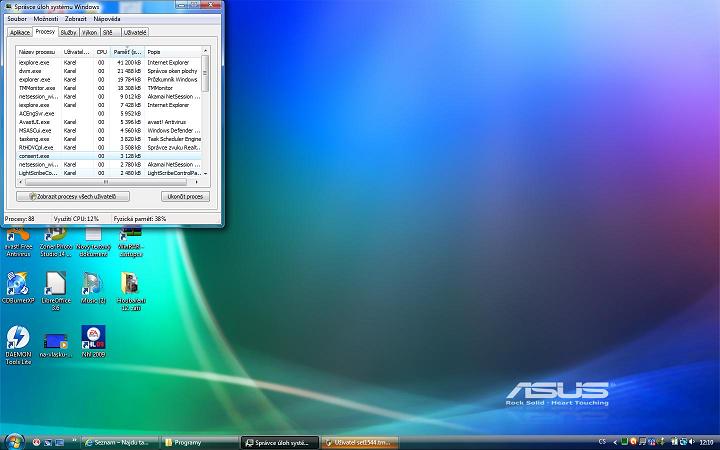Click the horizontal scrollbar thumb in process list
Screen dimensions: 720x450
106,182
